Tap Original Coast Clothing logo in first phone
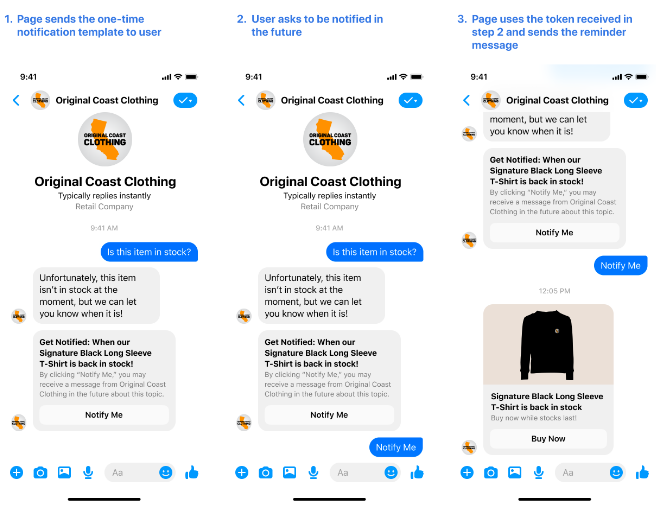656x514 pixels. pos(105,139)
